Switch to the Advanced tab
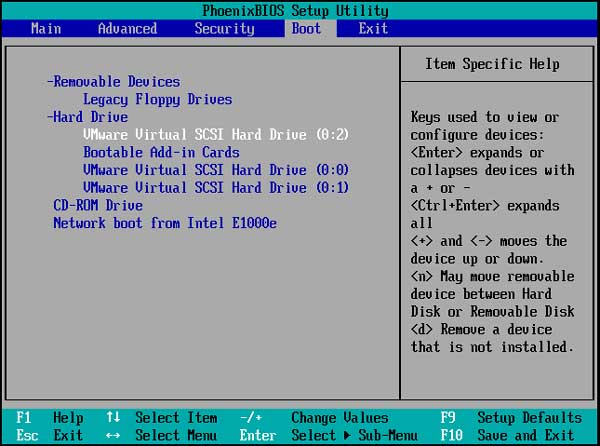 click(127, 28)
